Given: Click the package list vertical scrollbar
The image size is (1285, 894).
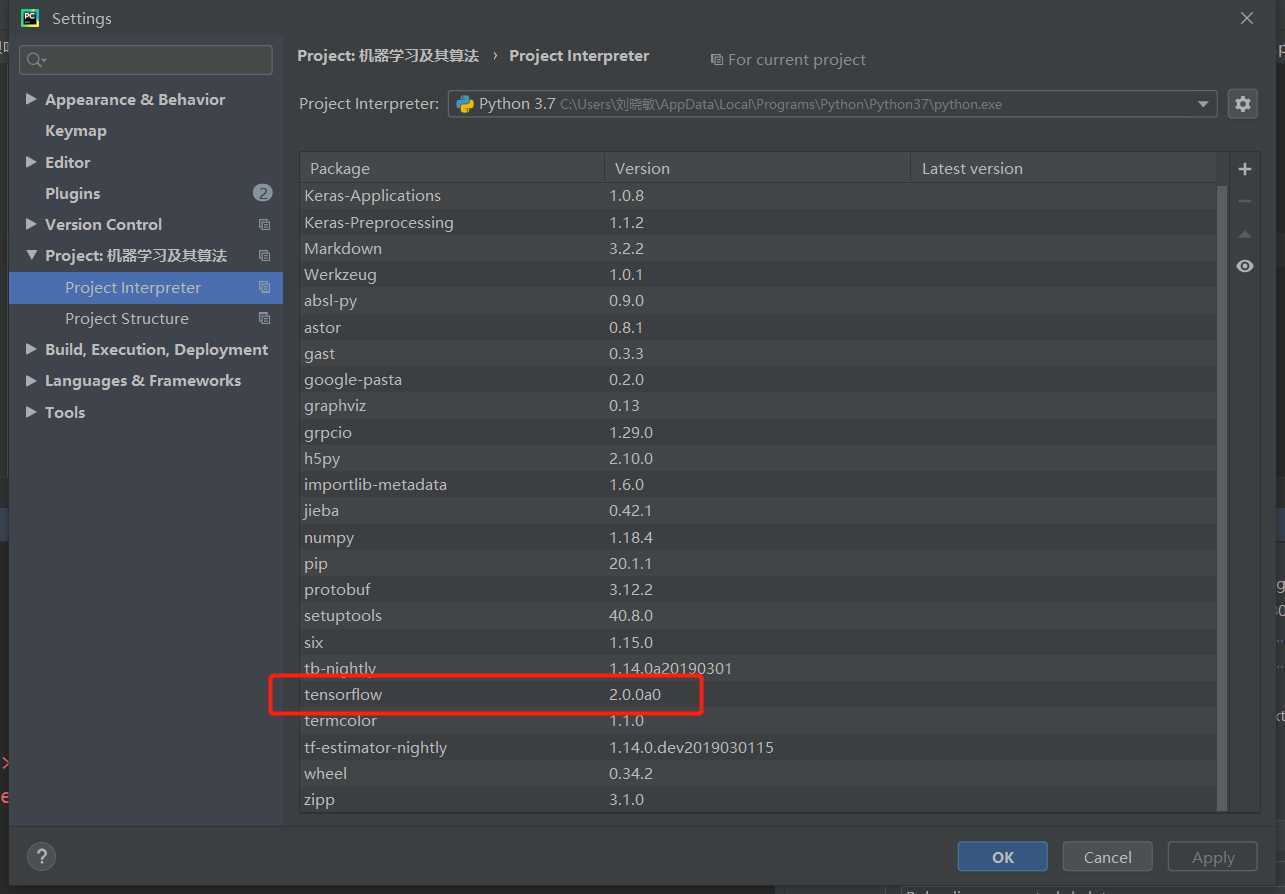Looking at the screenshot, I should tap(1221, 497).
